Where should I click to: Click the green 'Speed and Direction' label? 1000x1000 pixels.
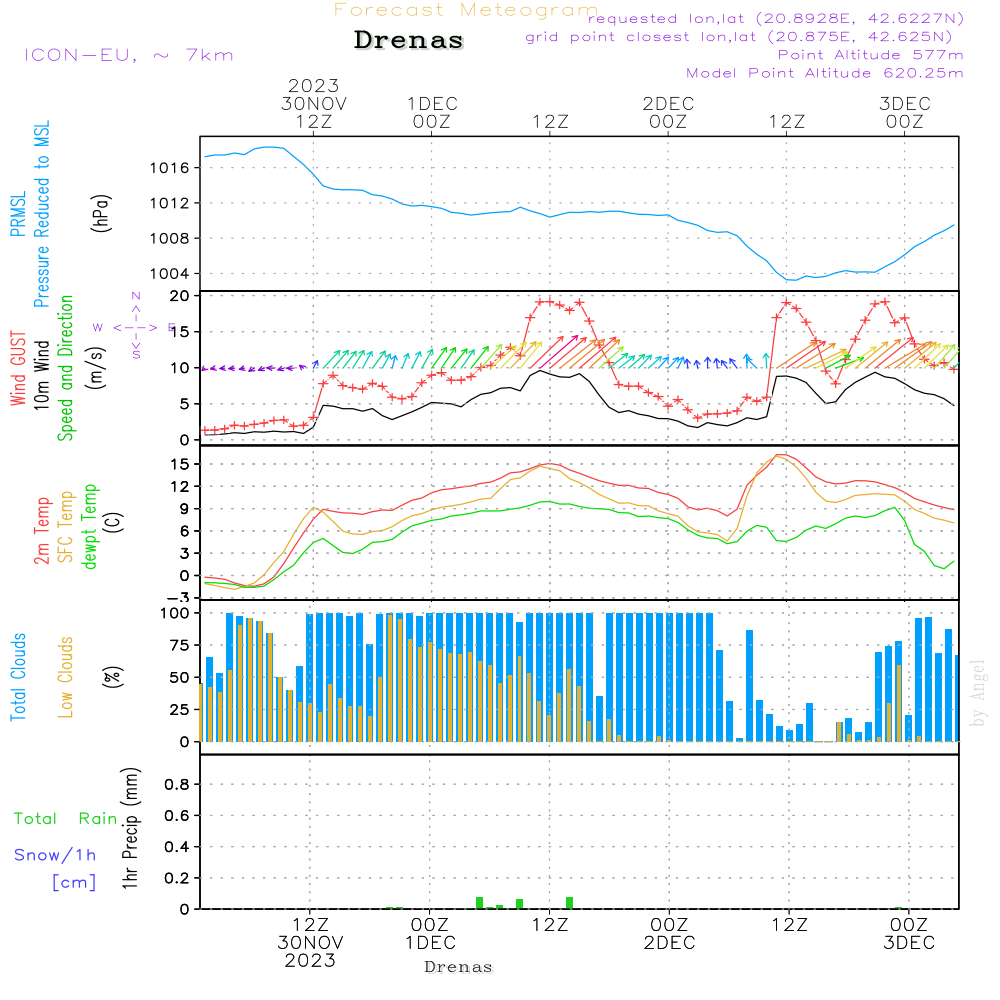(66, 368)
